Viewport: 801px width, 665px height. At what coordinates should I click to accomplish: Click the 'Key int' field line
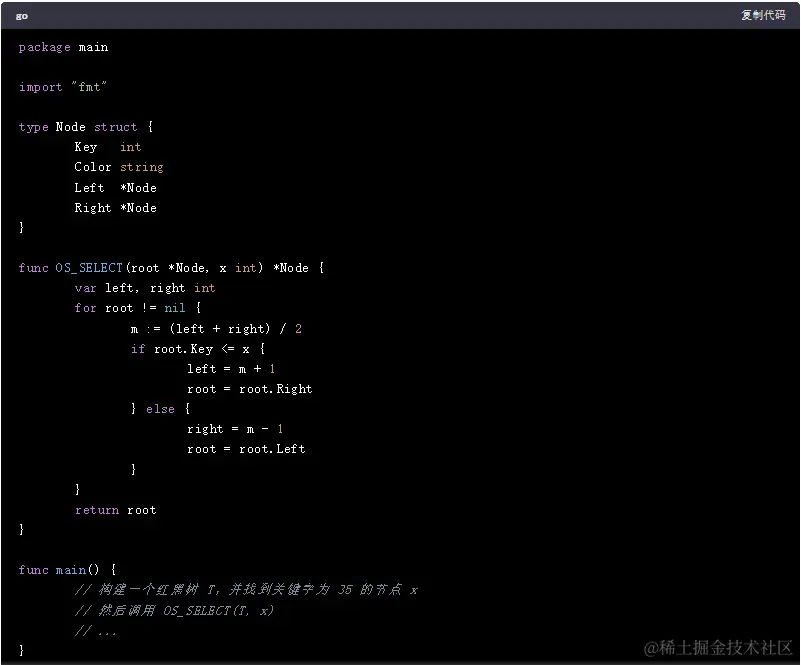(108, 147)
